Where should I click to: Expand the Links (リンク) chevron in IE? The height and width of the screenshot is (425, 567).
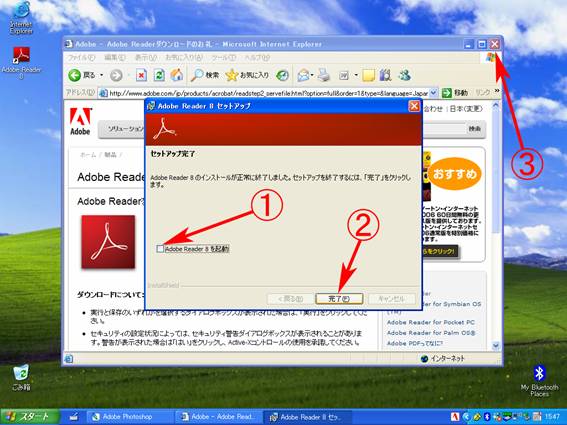click(x=497, y=90)
